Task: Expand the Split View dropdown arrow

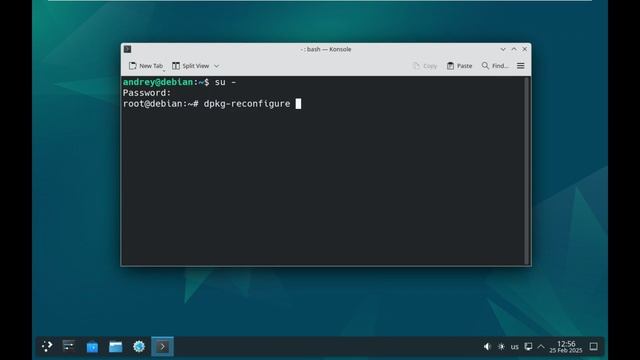Action: (x=217, y=66)
